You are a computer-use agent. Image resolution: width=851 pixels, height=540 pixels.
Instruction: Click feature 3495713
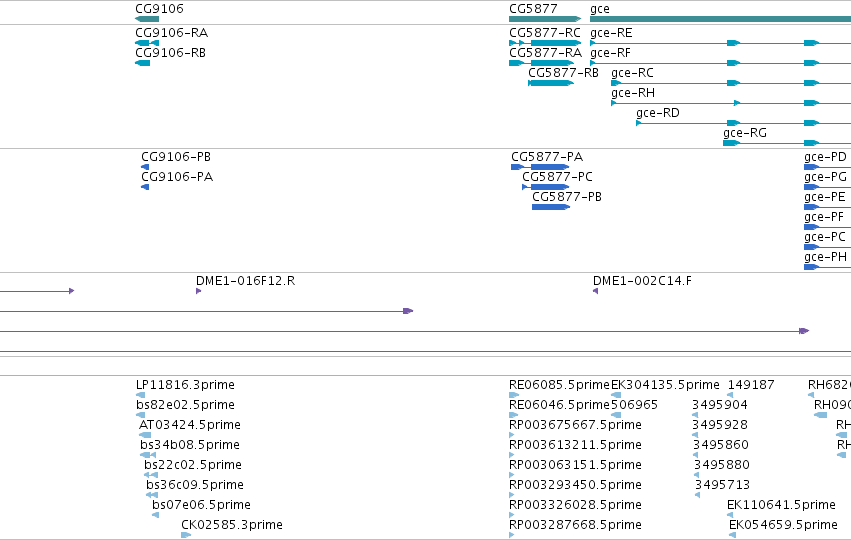coord(697,495)
